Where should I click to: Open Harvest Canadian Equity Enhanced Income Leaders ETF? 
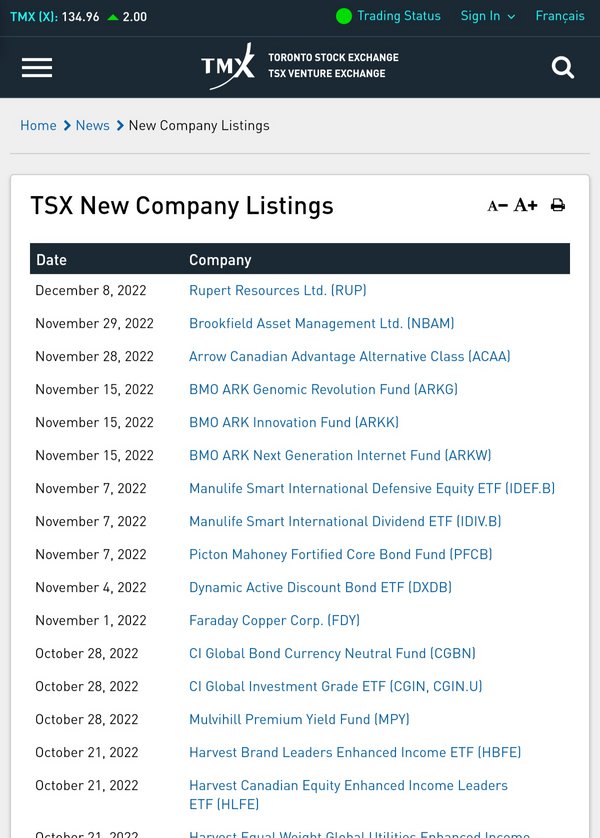348,795
